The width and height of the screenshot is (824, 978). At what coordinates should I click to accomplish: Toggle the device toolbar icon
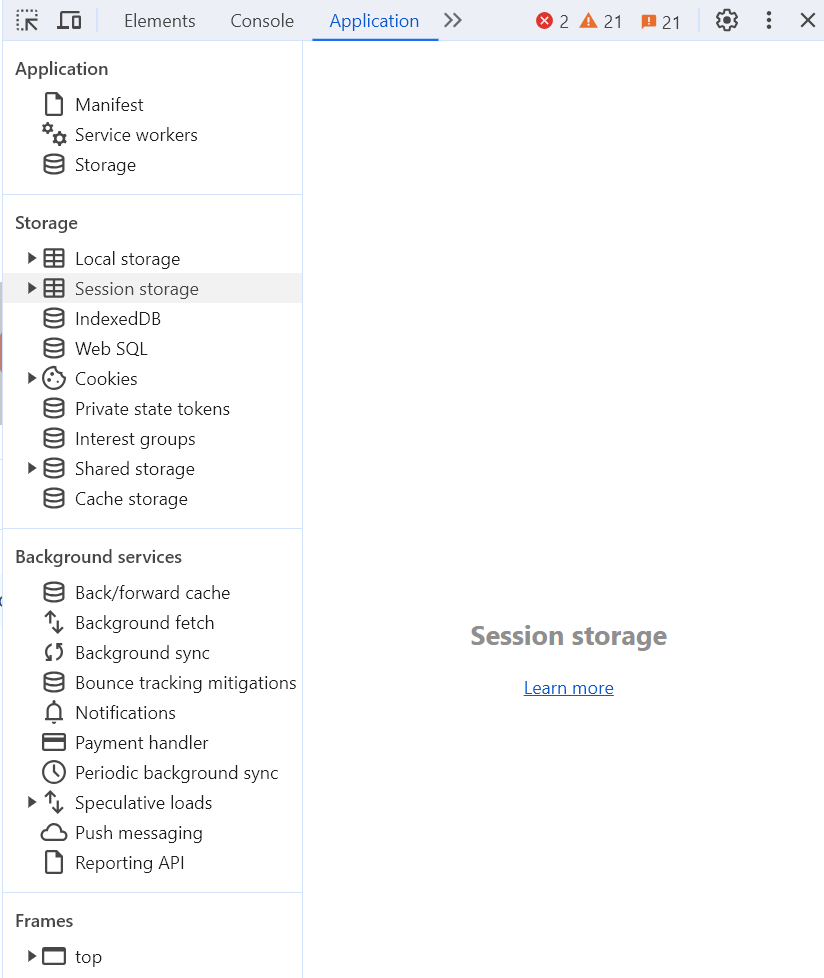coord(69,20)
